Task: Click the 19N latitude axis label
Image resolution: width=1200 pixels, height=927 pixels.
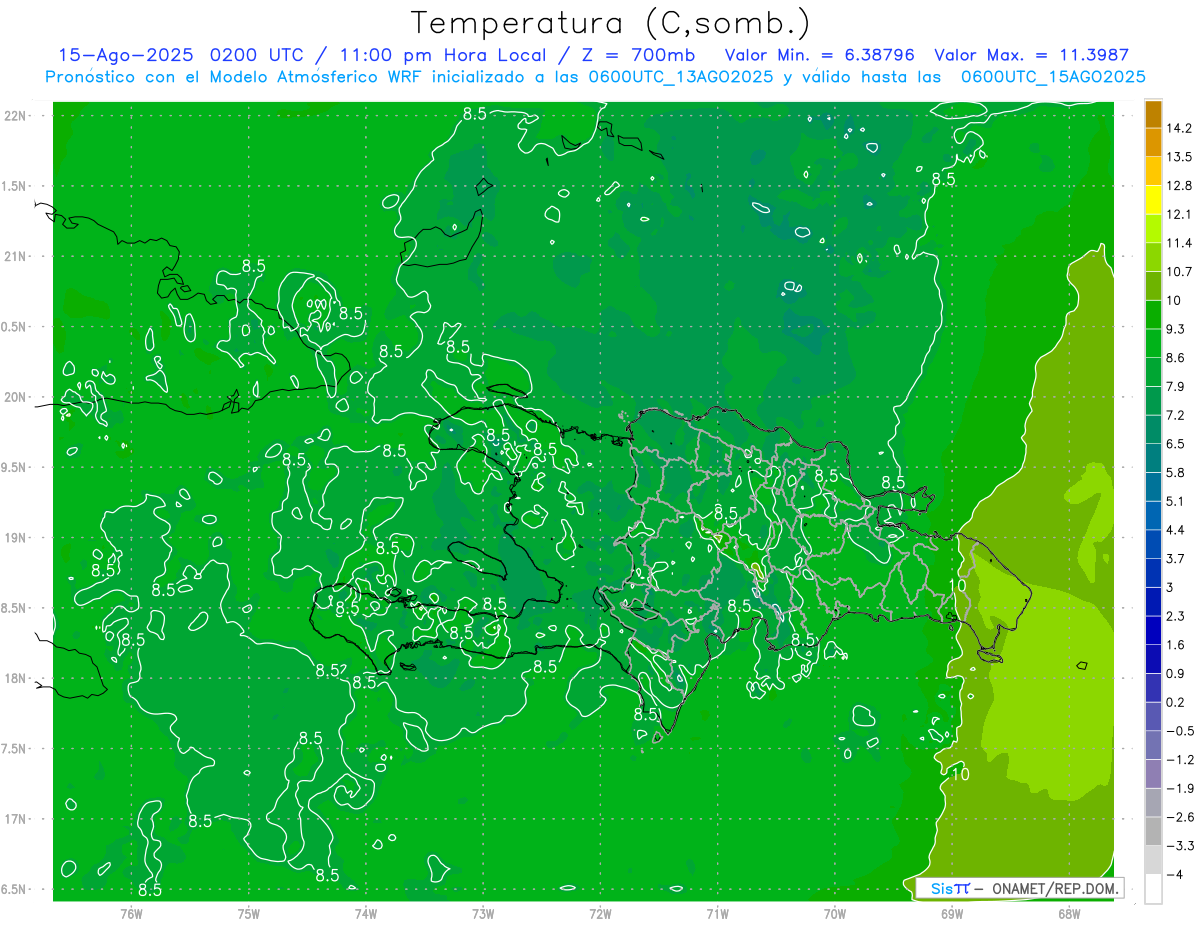Action: (x=15, y=538)
